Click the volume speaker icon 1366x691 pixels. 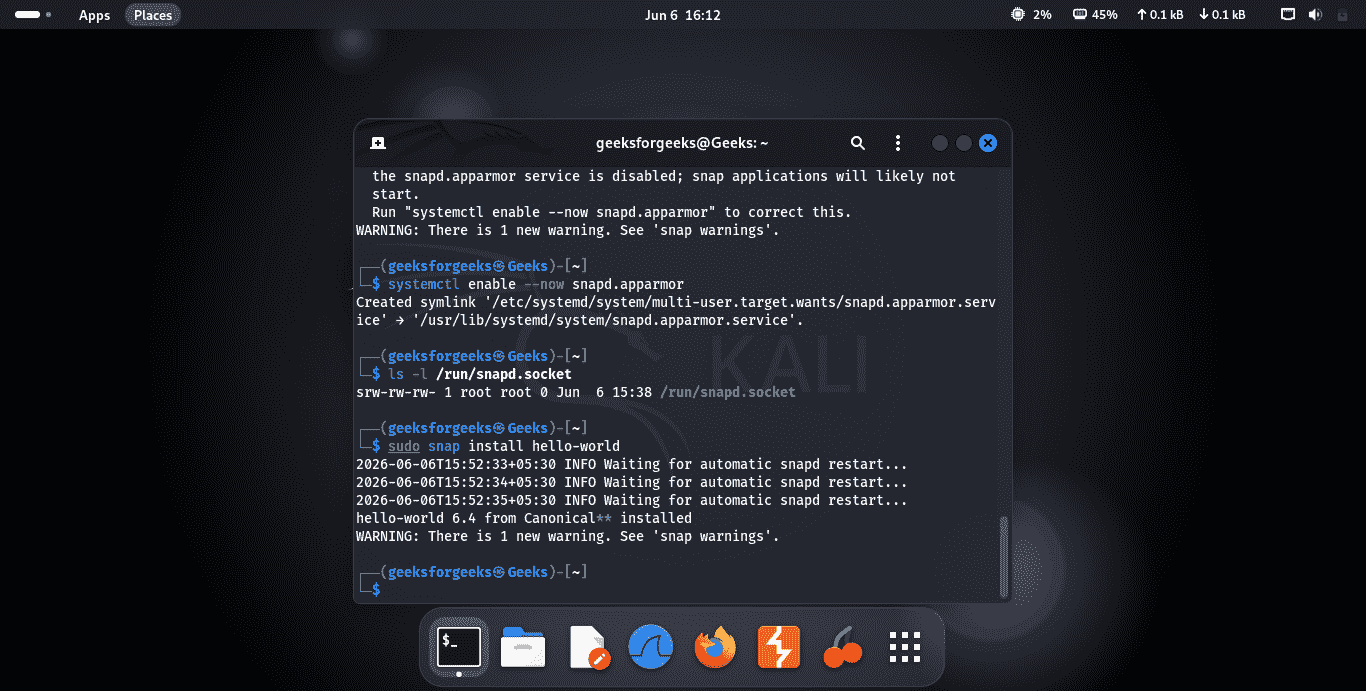tap(1314, 15)
